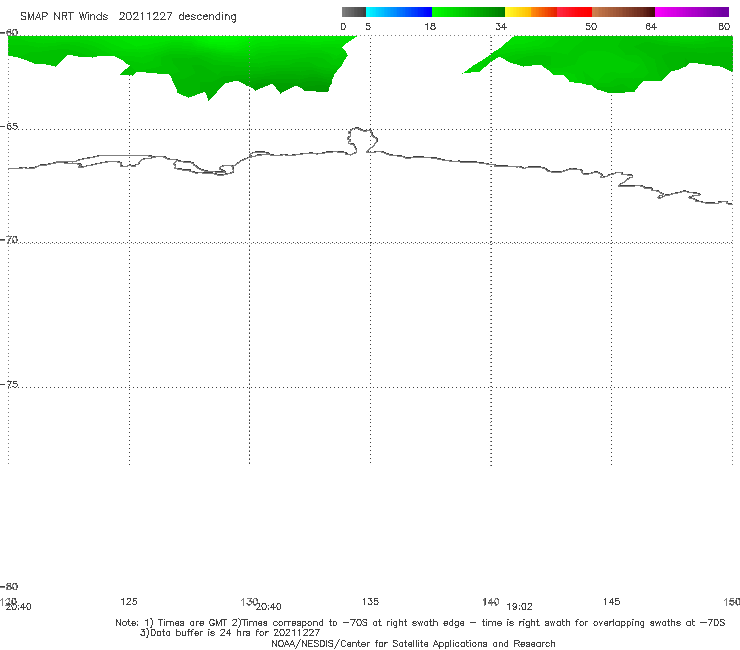
Task: Click the magenta-purple segment of the color bar
Action: (x=692, y=12)
